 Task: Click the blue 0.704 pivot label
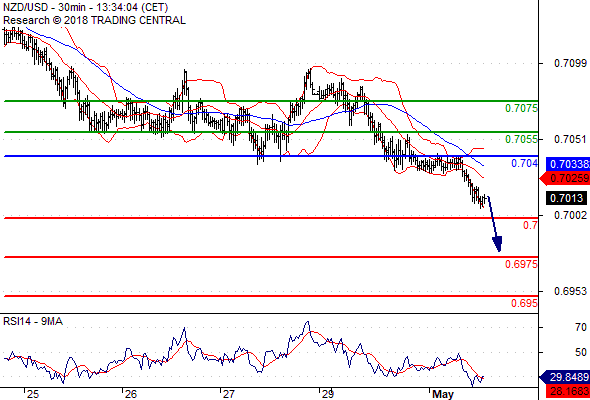pyautogui.click(x=525, y=163)
